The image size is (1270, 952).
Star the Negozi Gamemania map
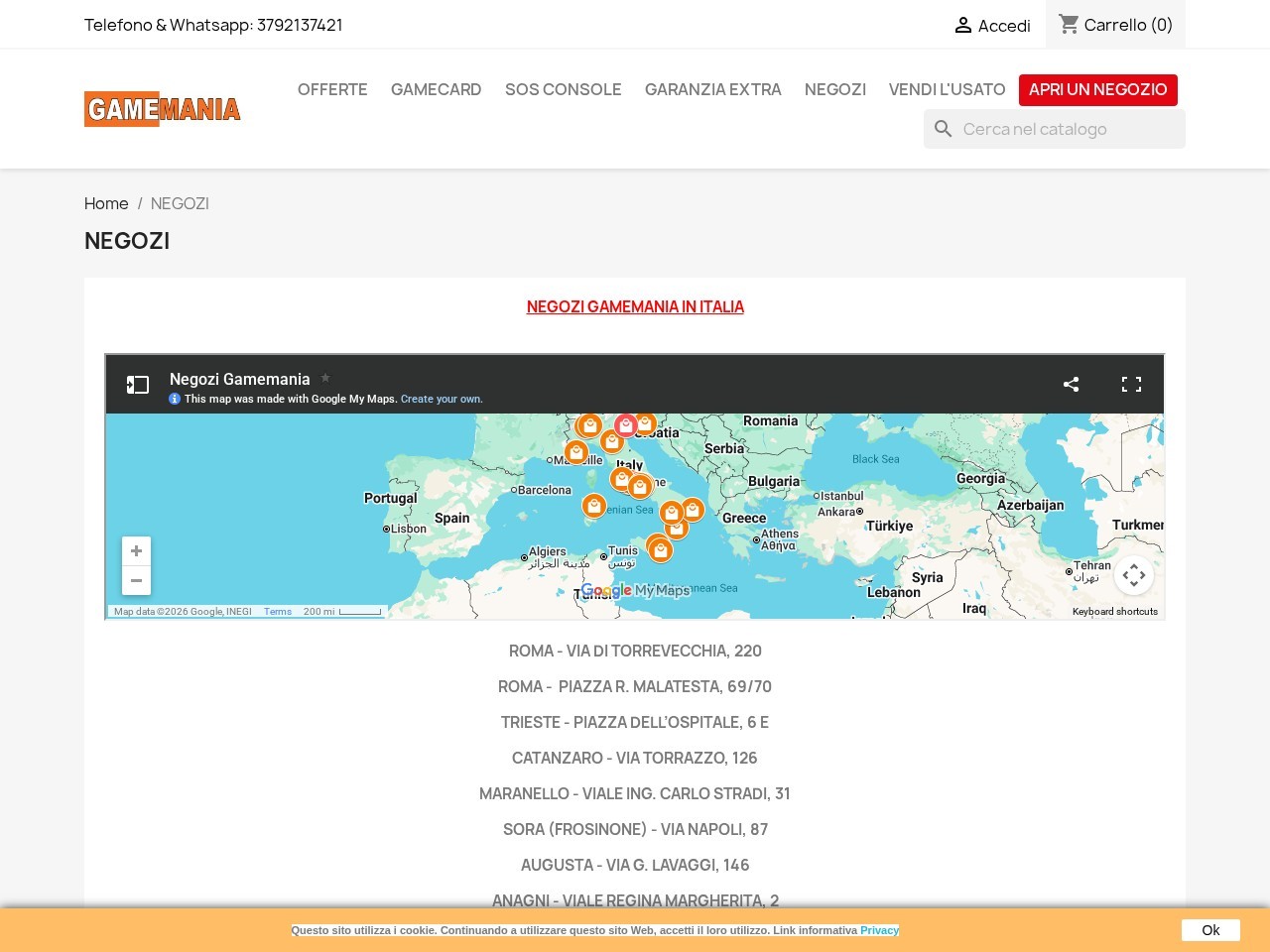(325, 379)
